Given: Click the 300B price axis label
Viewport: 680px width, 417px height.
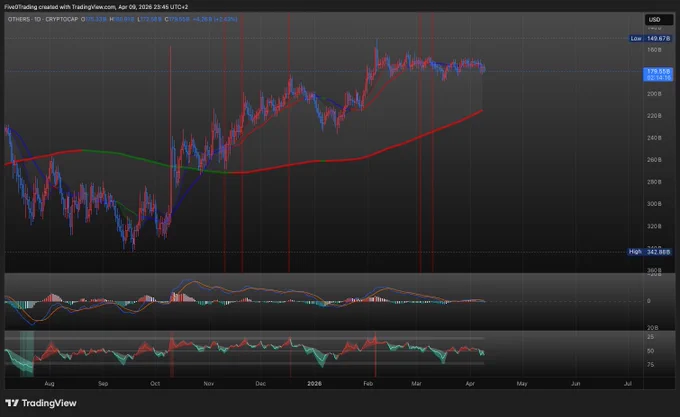Looking at the screenshot, I should coord(654,204).
